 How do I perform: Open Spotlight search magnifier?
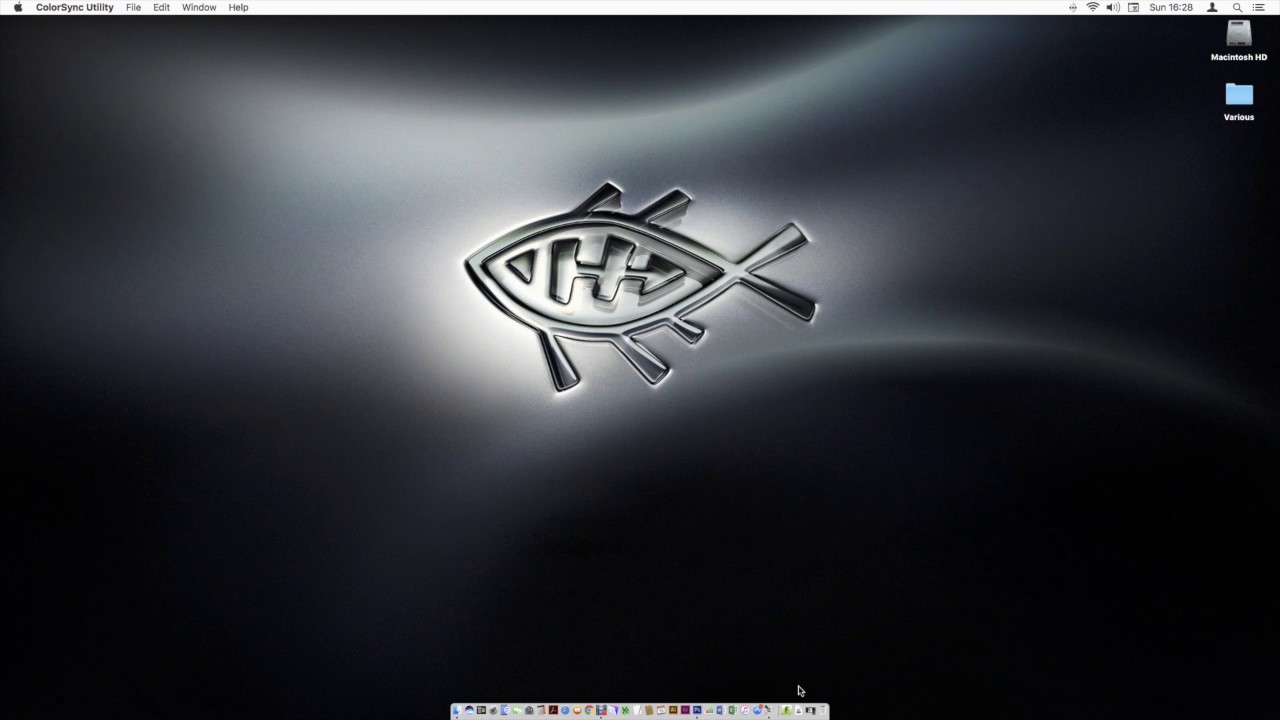pos(1237,7)
